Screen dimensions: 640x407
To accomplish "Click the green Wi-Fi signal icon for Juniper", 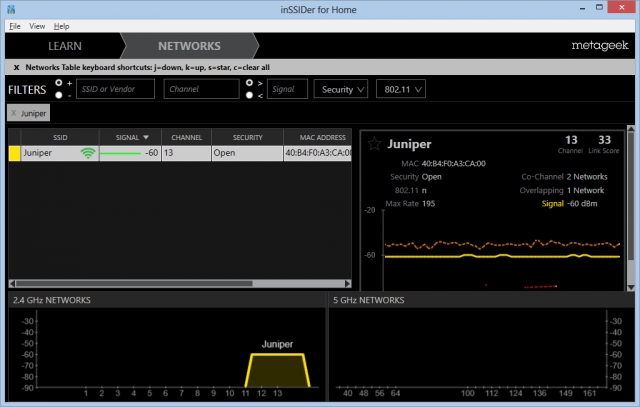I will point(88,153).
